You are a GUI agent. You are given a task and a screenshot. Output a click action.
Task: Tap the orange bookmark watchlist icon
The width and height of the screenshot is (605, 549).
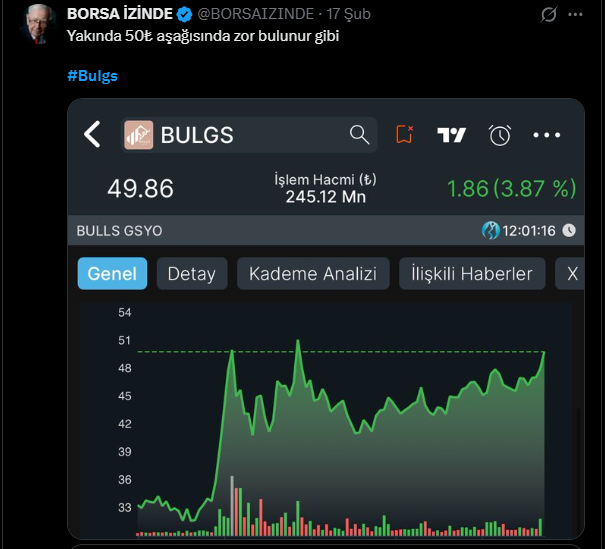pos(404,134)
